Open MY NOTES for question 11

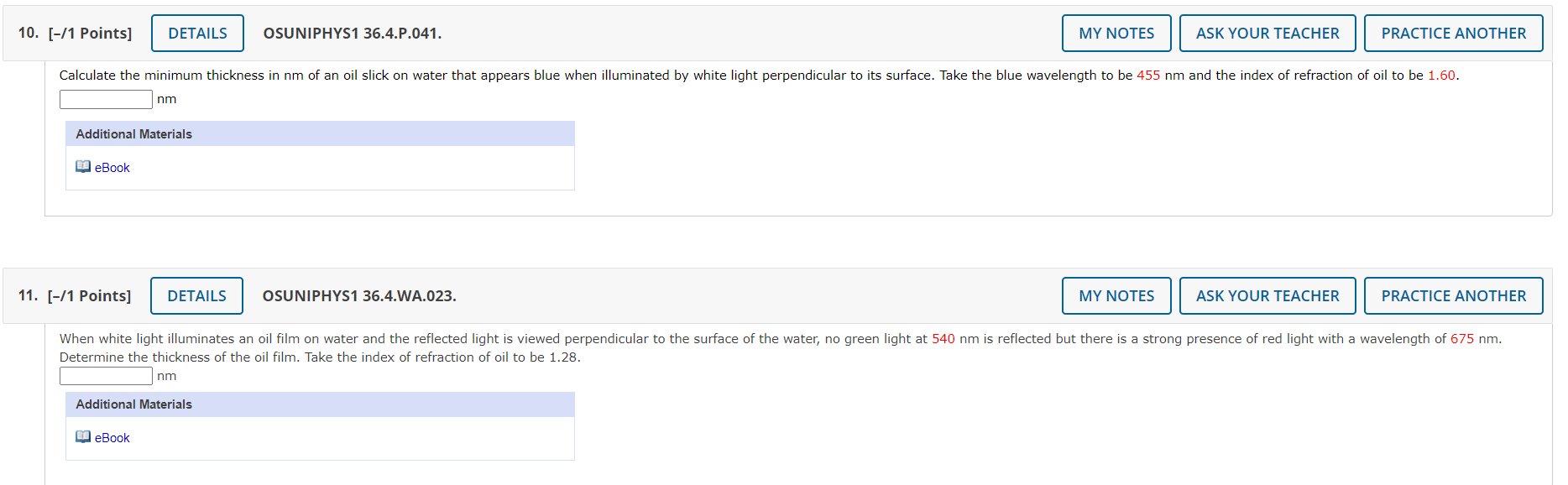1116,296
